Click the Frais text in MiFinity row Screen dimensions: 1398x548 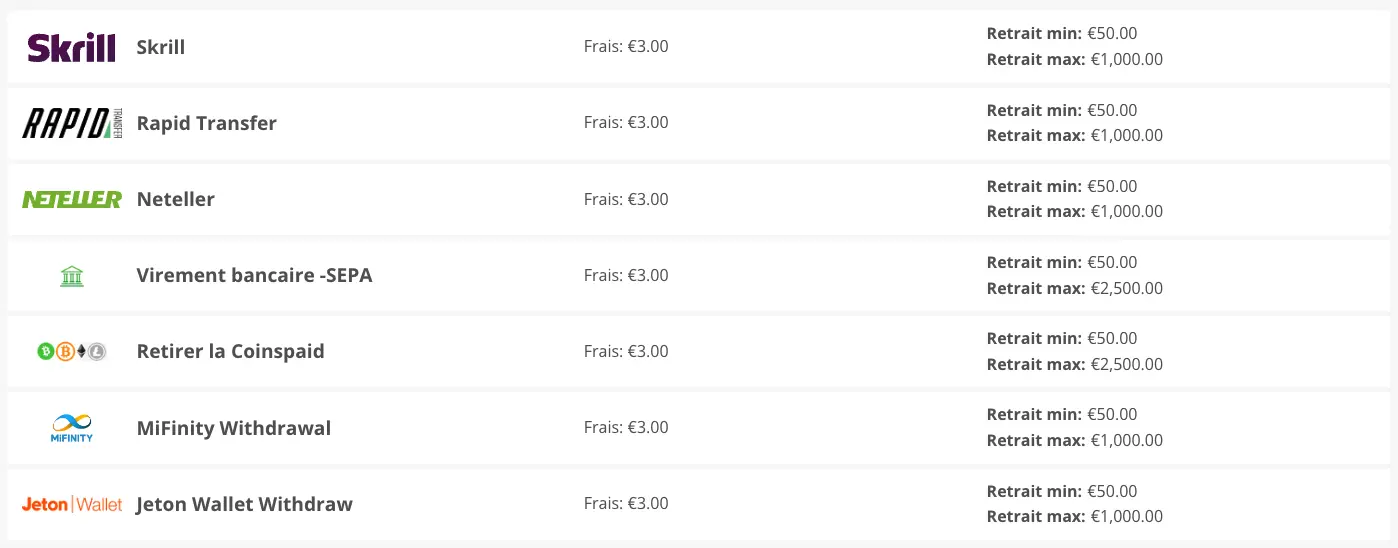point(626,427)
